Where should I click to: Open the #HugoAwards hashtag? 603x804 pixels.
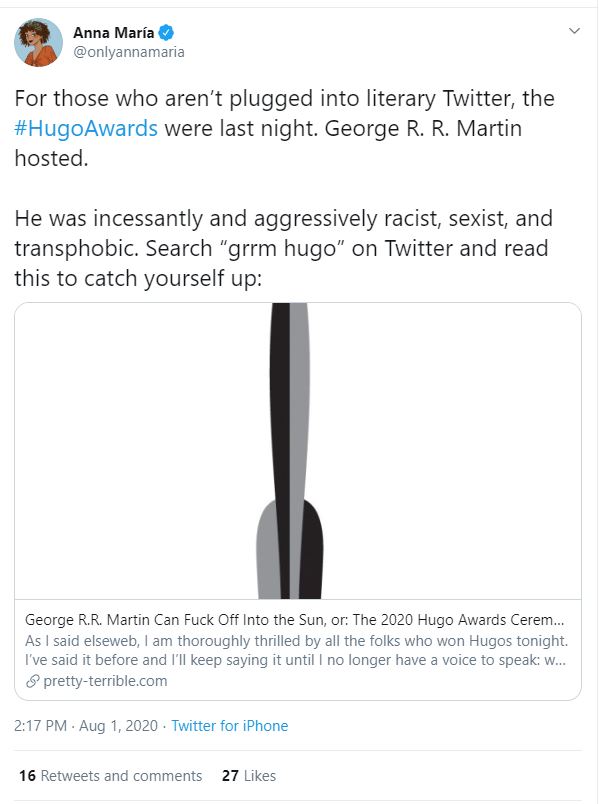coord(86,129)
